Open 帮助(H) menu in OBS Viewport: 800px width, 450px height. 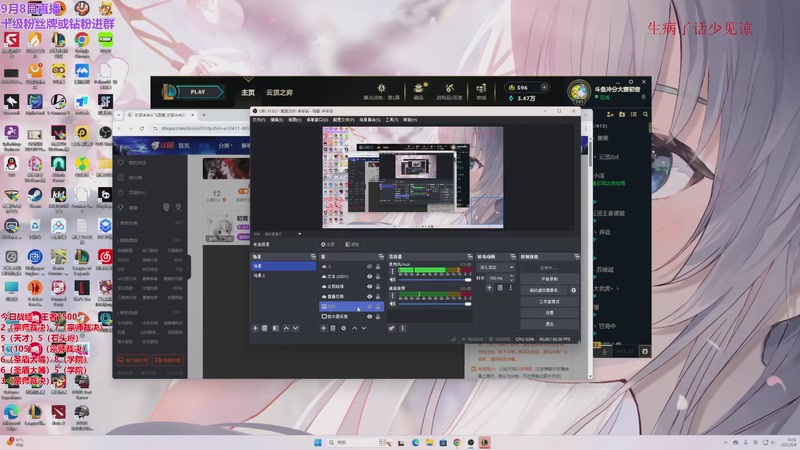point(410,120)
